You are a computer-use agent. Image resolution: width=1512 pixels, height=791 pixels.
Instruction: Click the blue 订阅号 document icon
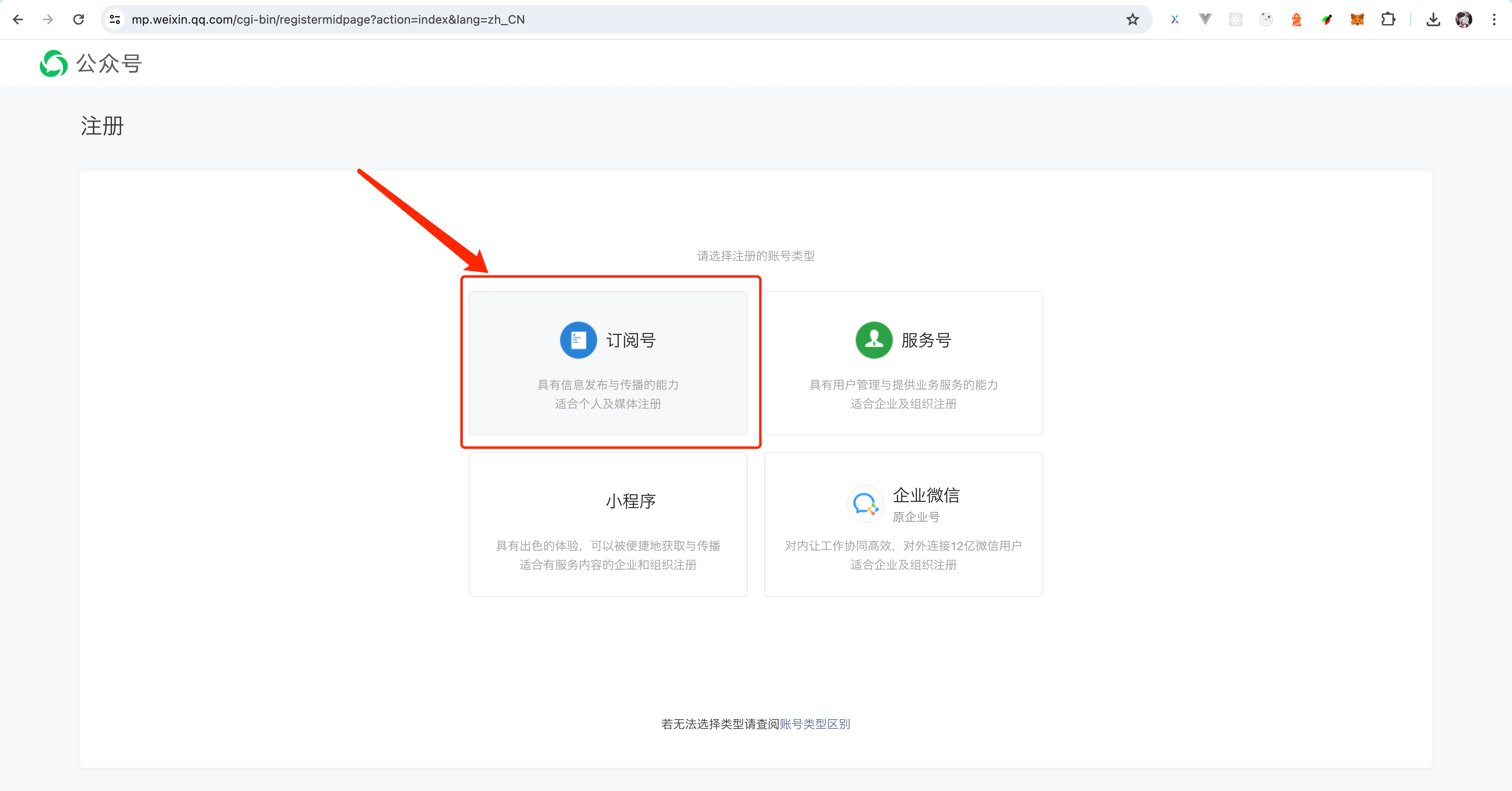pyautogui.click(x=578, y=340)
